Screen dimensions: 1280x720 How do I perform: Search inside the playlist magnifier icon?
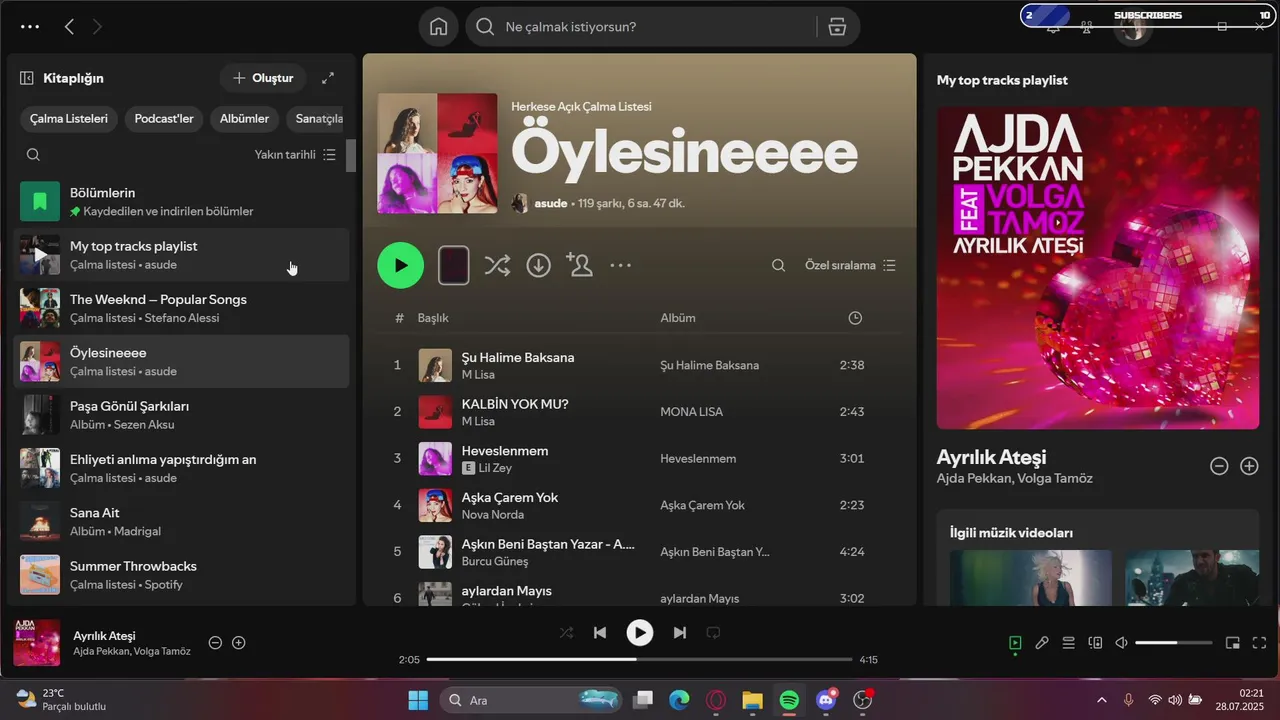[x=778, y=265]
